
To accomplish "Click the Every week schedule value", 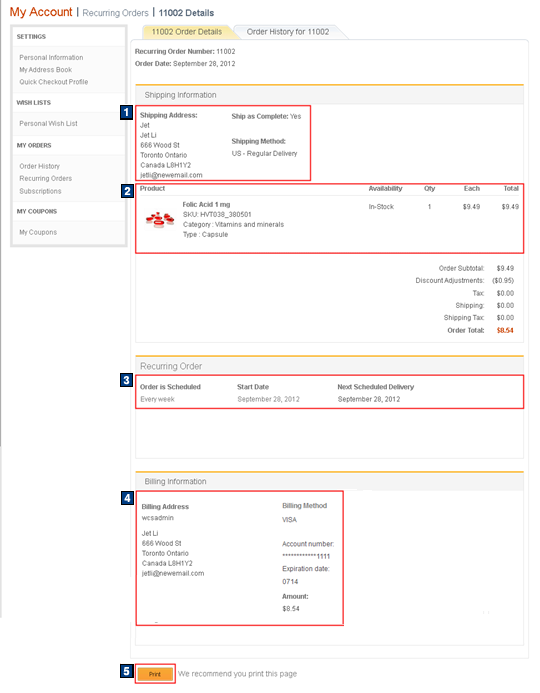I will [157, 399].
